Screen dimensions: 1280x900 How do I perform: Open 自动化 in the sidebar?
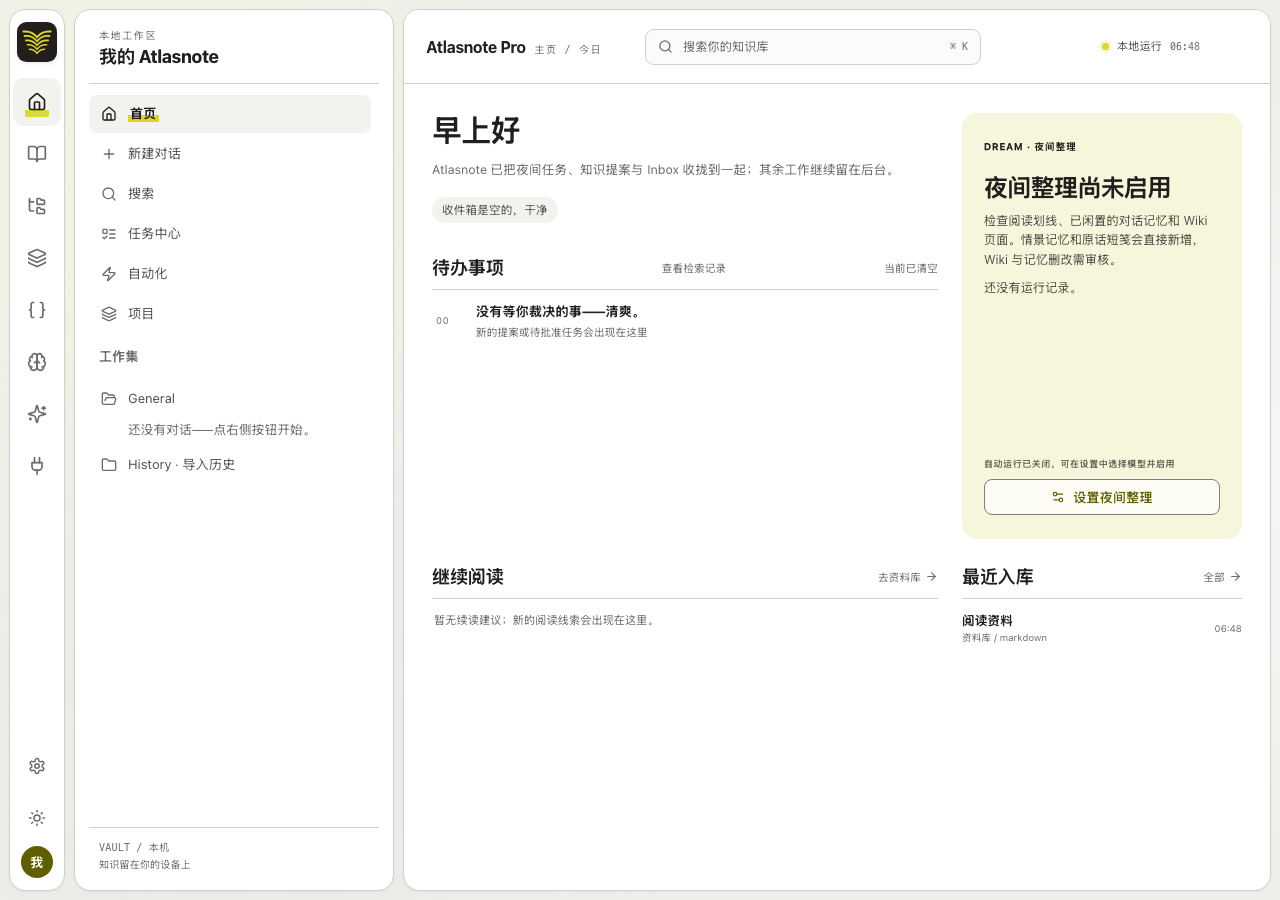(230, 274)
